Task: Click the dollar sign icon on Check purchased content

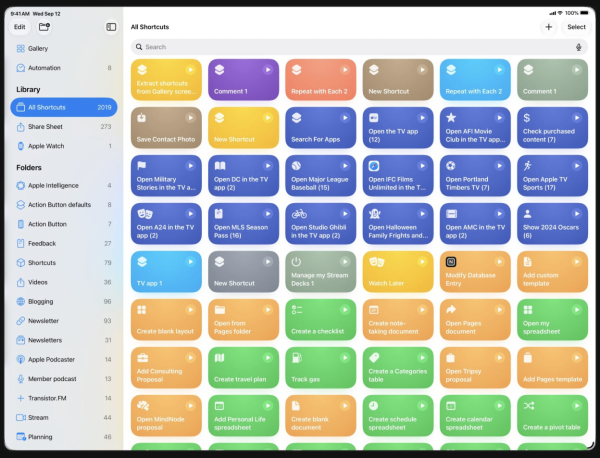Action: (x=527, y=118)
